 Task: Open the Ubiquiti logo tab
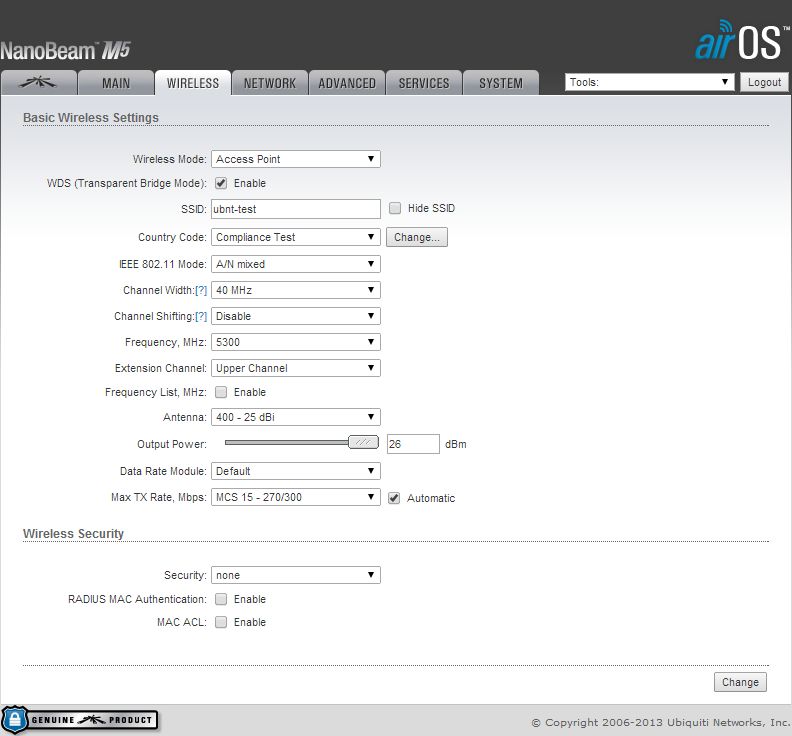point(38,83)
